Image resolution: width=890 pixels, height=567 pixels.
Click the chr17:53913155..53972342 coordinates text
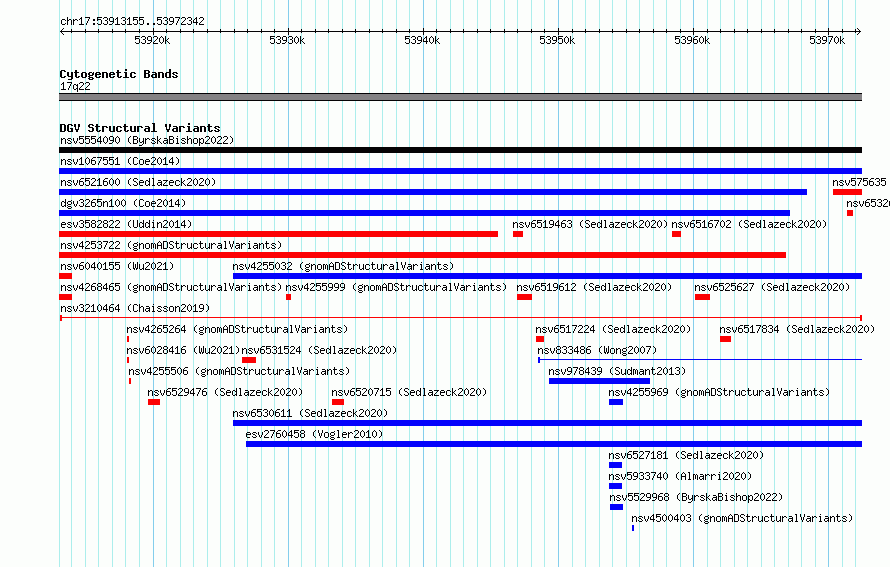coord(132,22)
